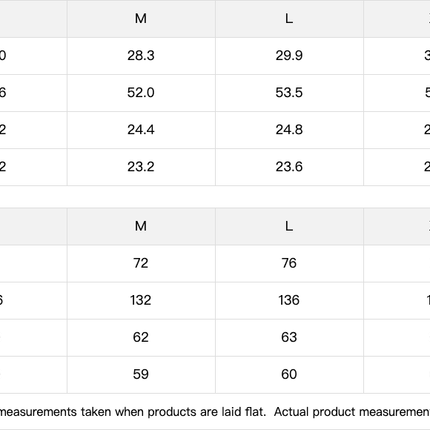Click the 52.0 measurement cell

[x=141, y=93]
